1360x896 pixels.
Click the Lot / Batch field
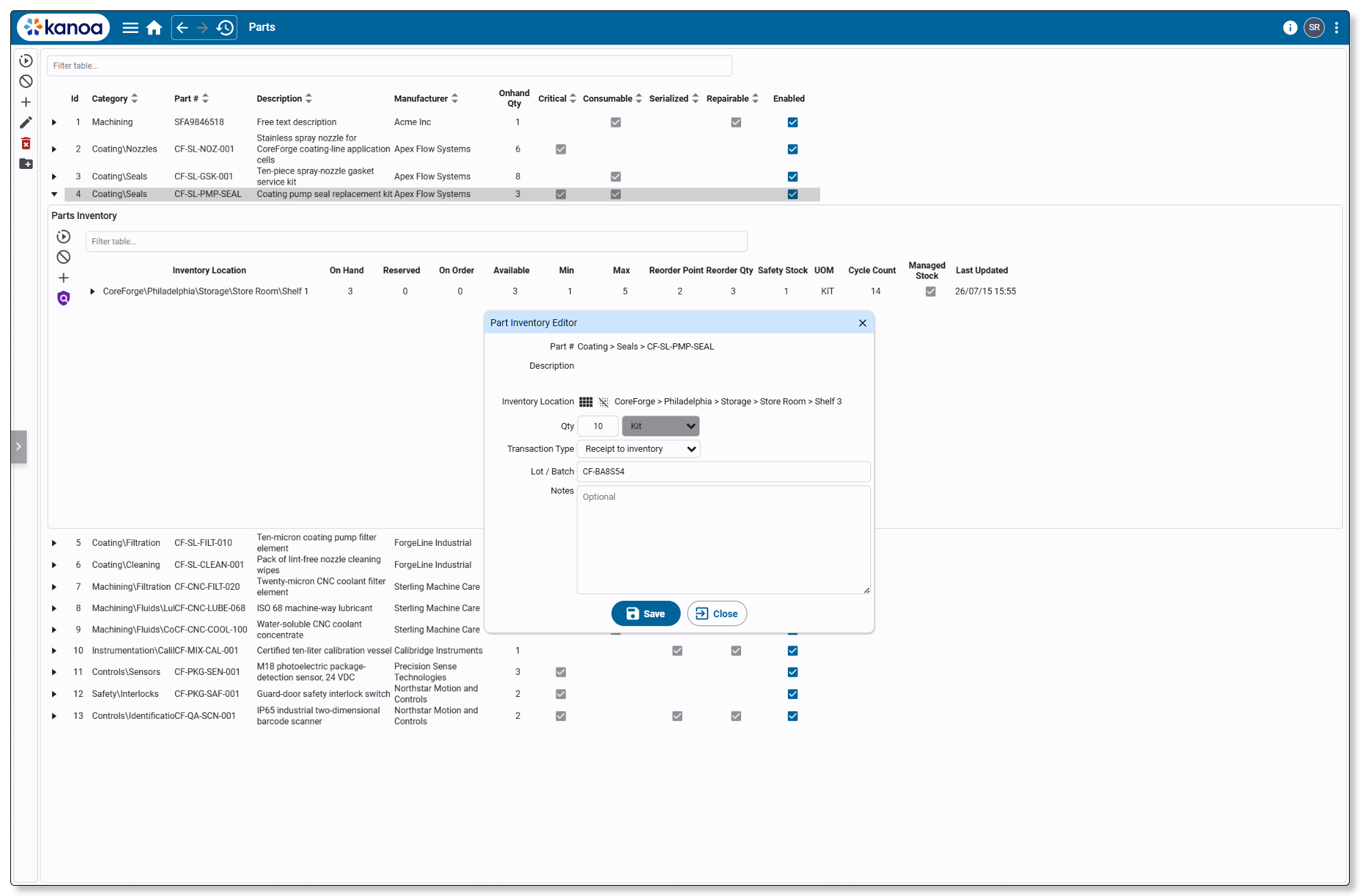pyautogui.click(x=724, y=472)
